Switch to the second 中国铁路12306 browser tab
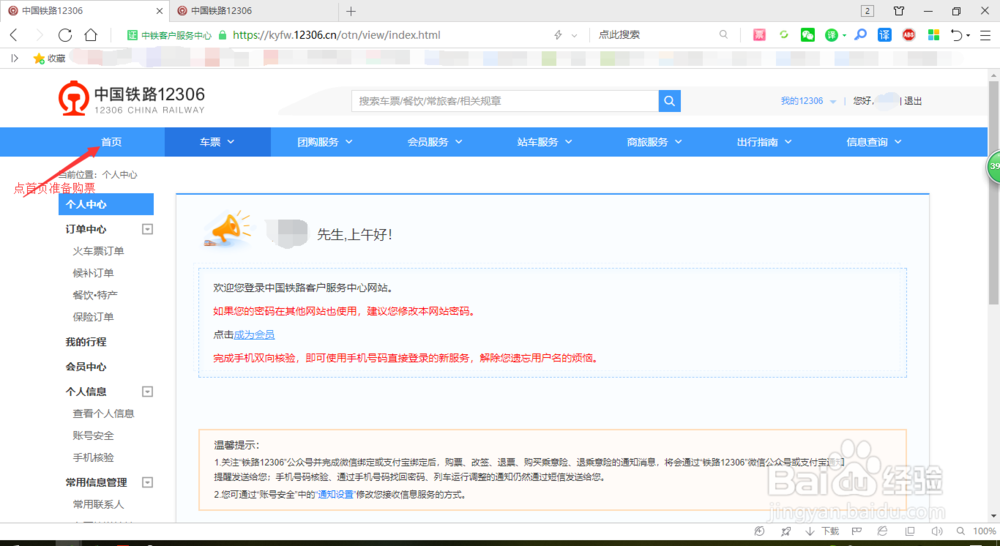This screenshot has width=1000, height=546. [255, 11]
